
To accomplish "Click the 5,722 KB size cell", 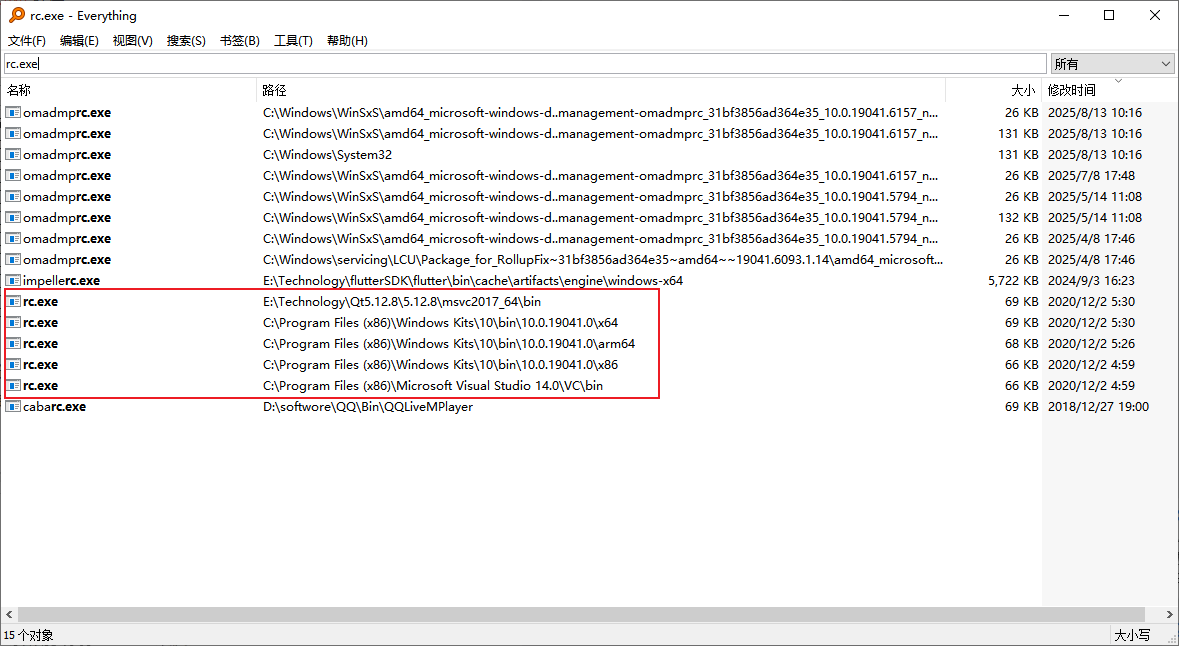I will 1014,281.
